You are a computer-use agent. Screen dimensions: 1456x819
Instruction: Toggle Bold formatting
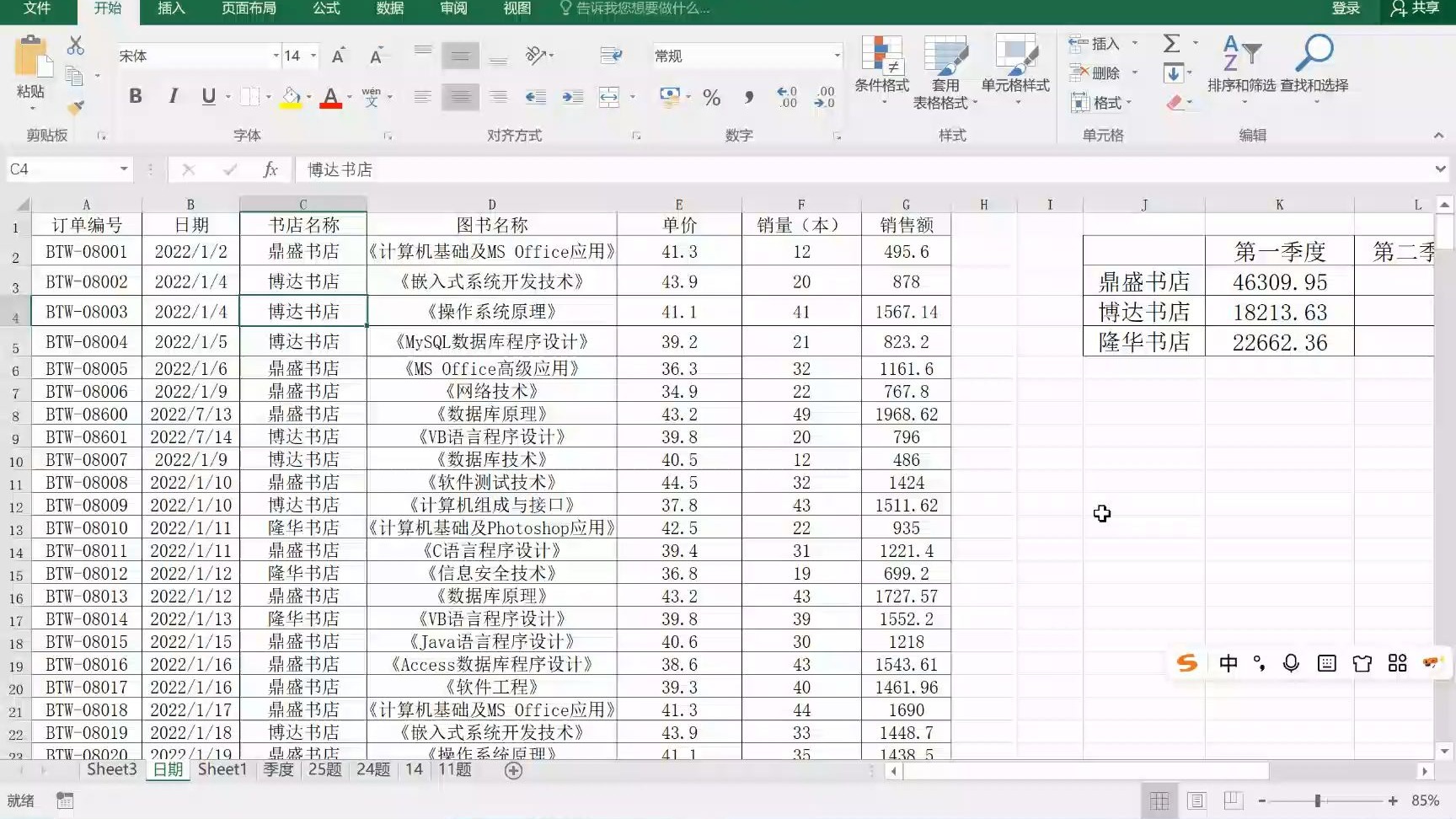tap(135, 96)
